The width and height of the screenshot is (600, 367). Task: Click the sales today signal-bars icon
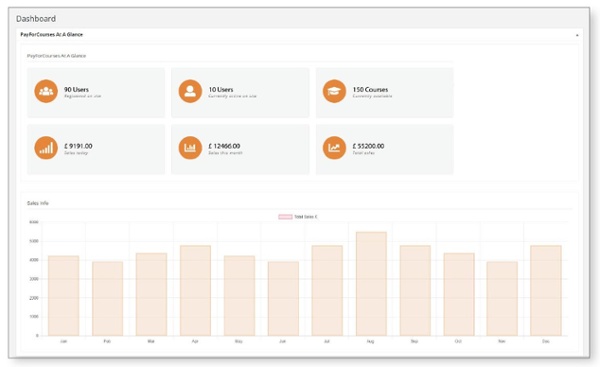coord(46,148)
